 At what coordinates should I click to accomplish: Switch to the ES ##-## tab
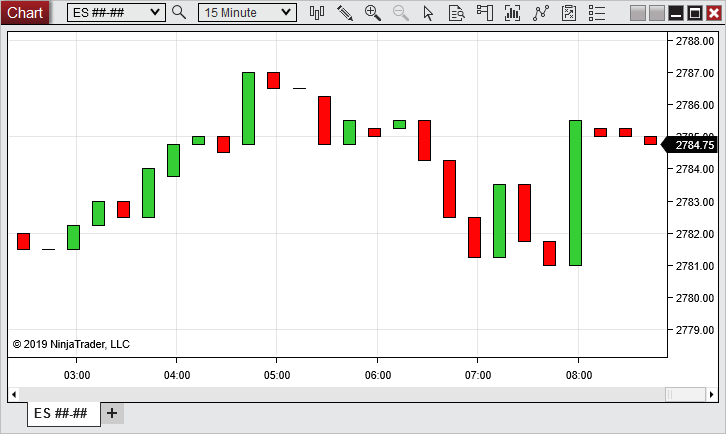point(61,413)
